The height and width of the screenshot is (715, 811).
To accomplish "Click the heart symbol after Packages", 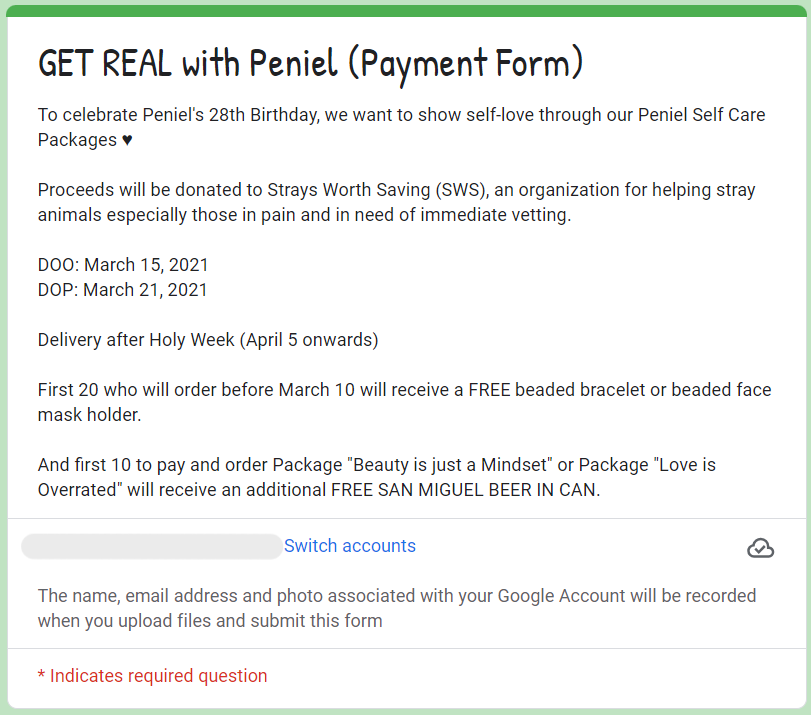I will coord(127,140).
